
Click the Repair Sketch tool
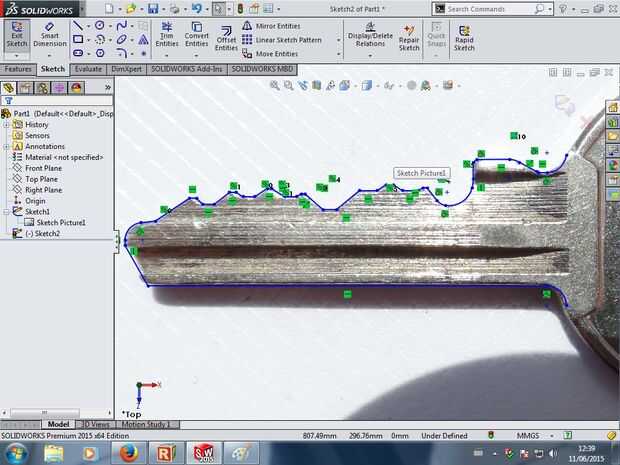(409, 38)
